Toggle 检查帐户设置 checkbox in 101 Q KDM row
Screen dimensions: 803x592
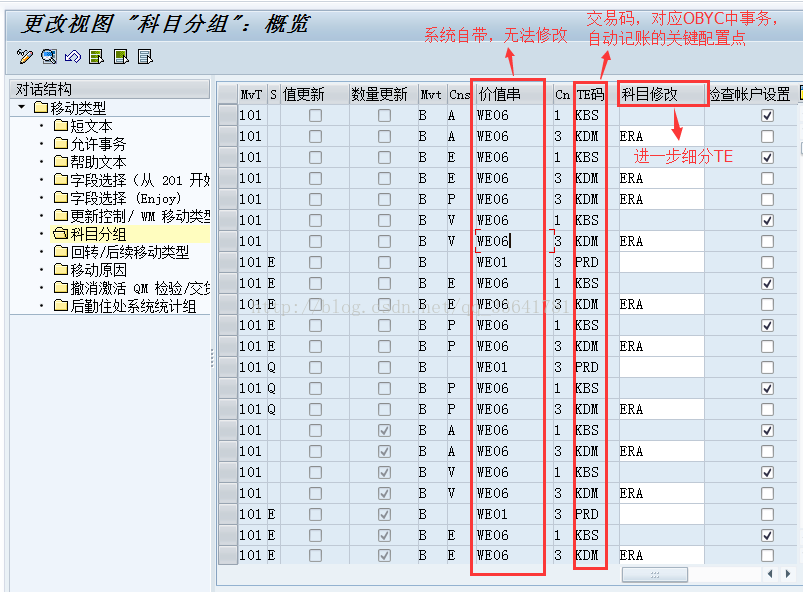pos(767,410)
